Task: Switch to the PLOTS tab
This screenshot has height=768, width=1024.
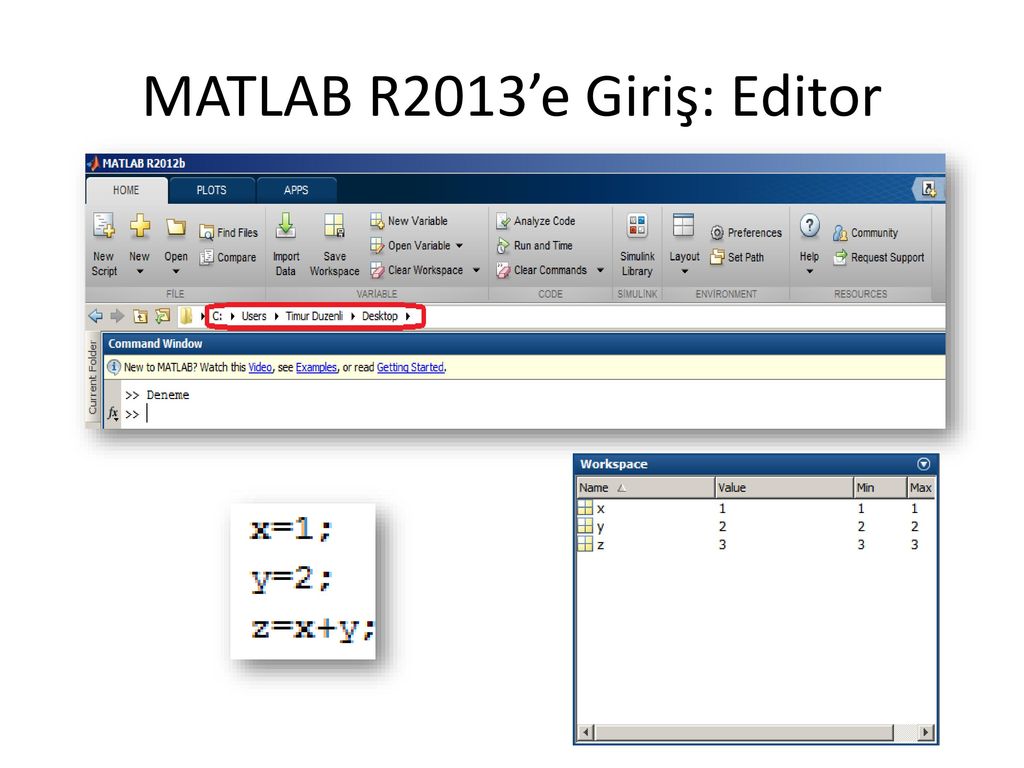Action: click(x=212, y=190)
